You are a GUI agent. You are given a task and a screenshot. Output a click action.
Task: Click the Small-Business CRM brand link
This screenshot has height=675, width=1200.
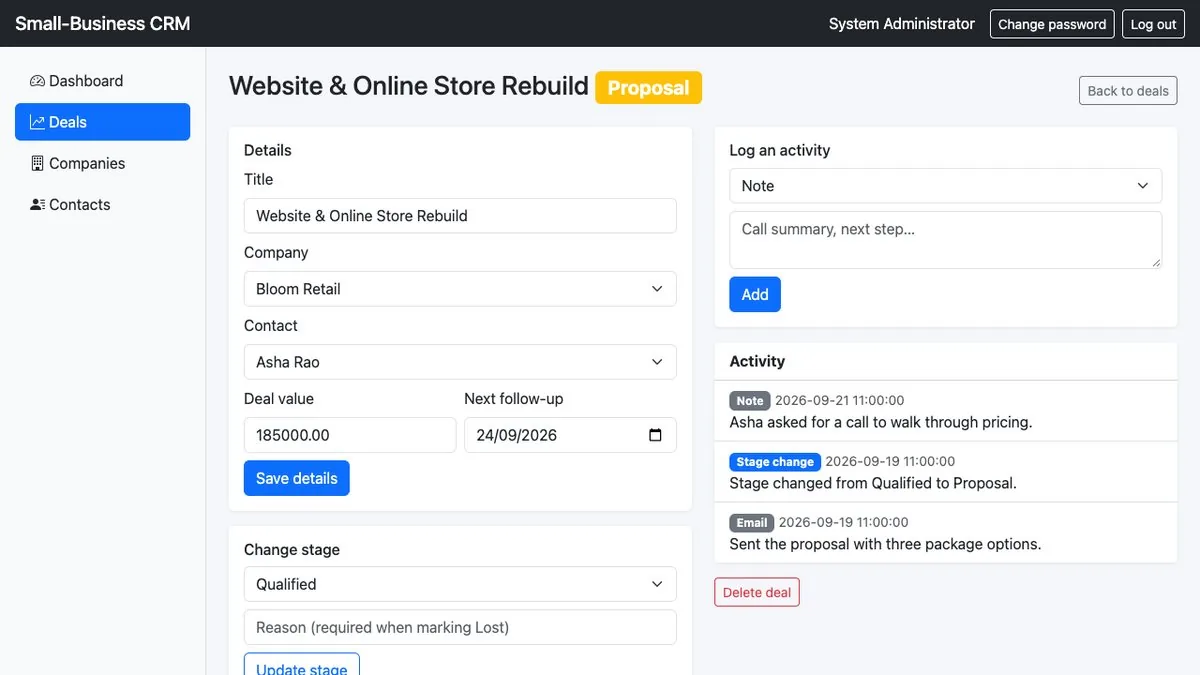pyautogui.click(x=103, y=23)
